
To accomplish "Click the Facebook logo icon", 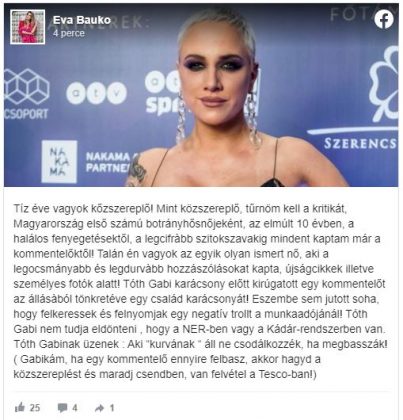I will (384, 19).
